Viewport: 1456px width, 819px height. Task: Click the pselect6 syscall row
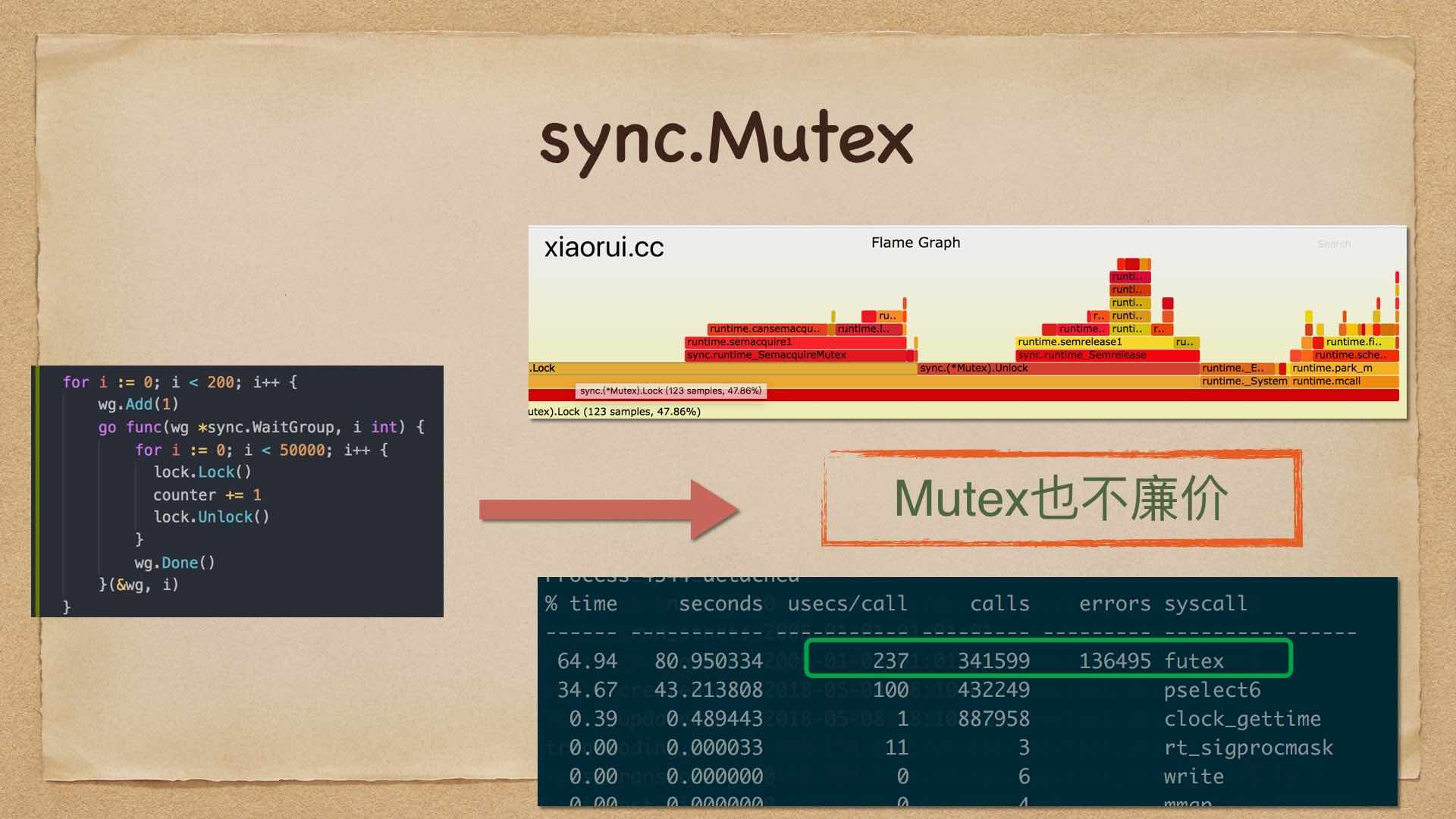tap(1212, 690)
